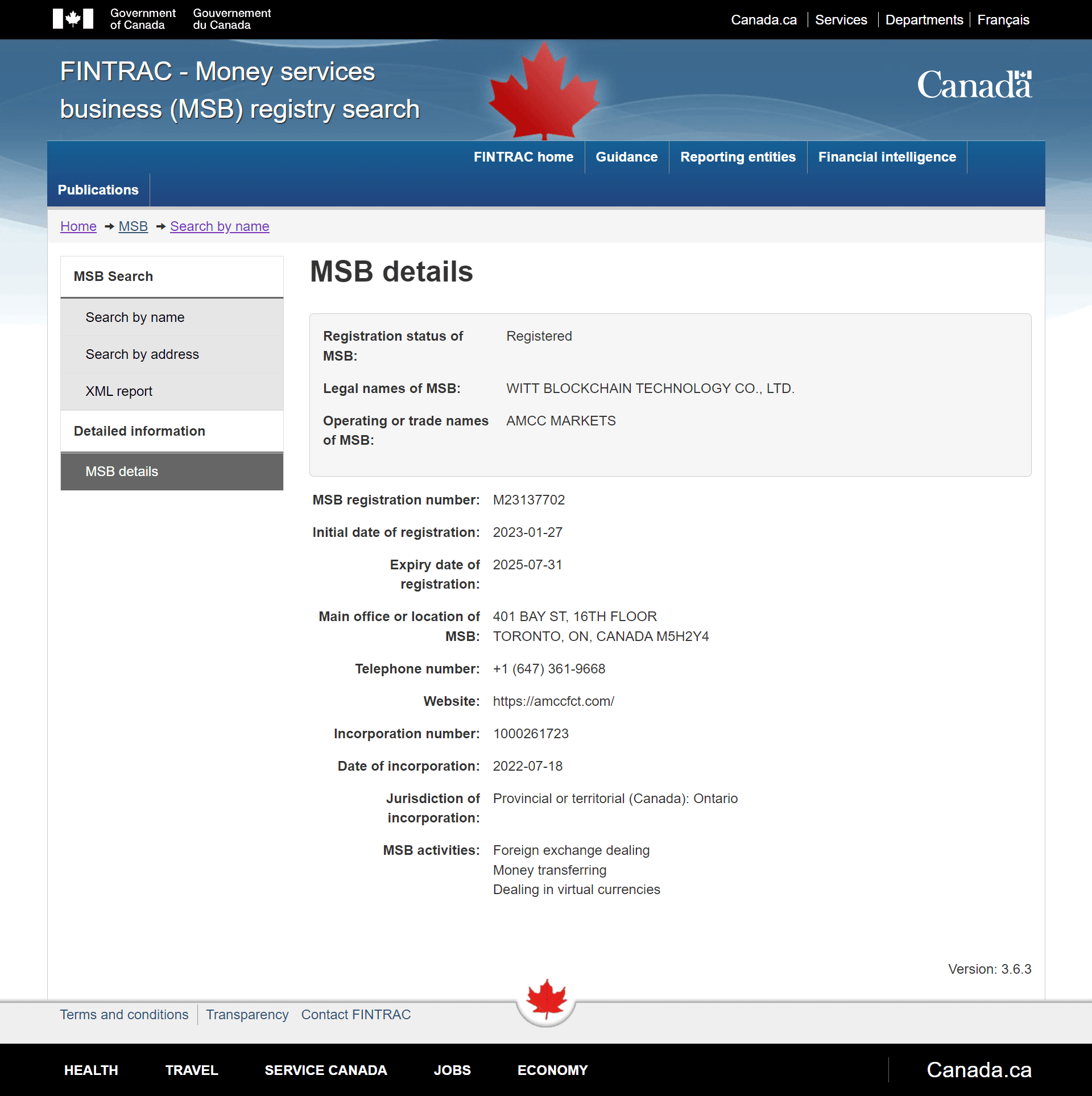Click the Search by name breadcrumb link
This screenshot has height=1096, width=1092.
[220, 226]
